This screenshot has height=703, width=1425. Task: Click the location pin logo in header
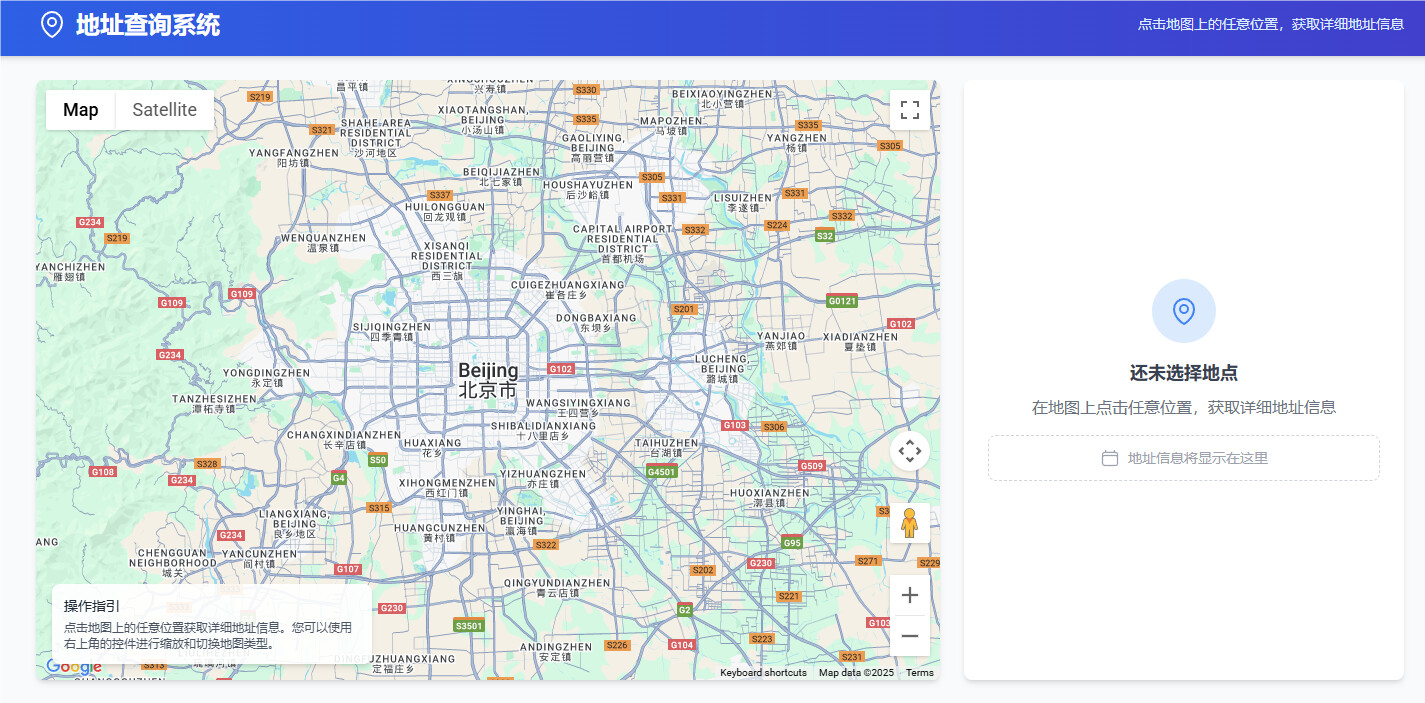[52, 25]
